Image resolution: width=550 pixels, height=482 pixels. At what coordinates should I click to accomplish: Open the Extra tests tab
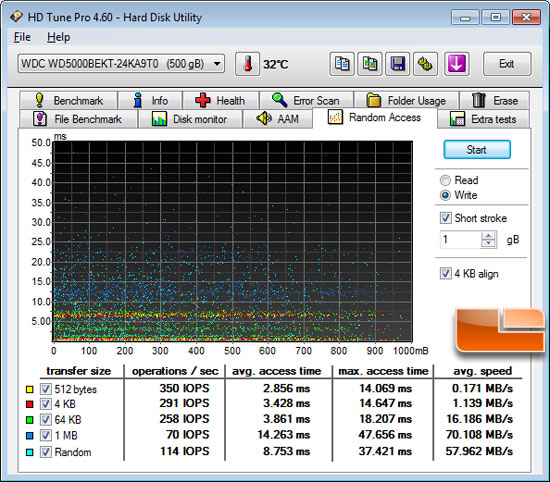tap(483, 119)
